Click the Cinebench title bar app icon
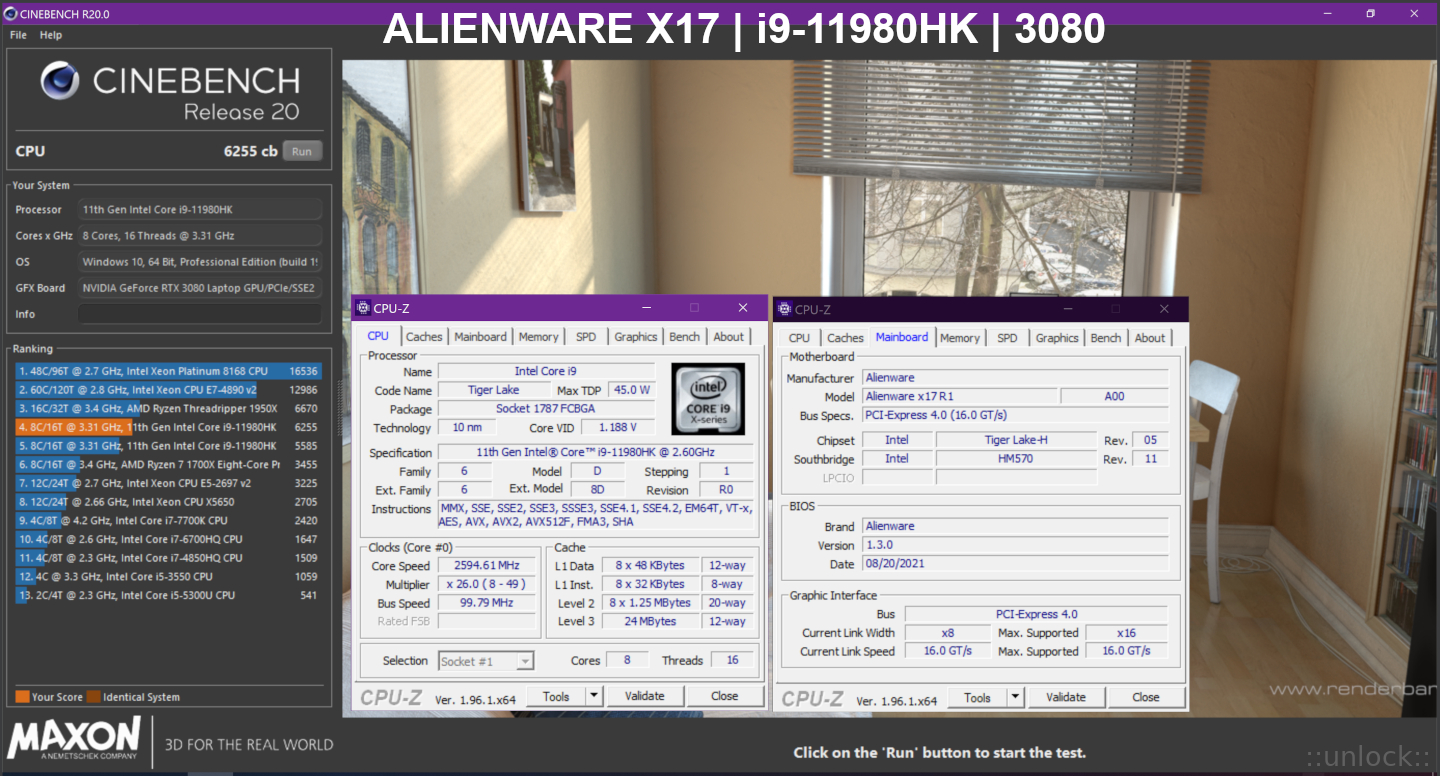 tap(10, 13)
